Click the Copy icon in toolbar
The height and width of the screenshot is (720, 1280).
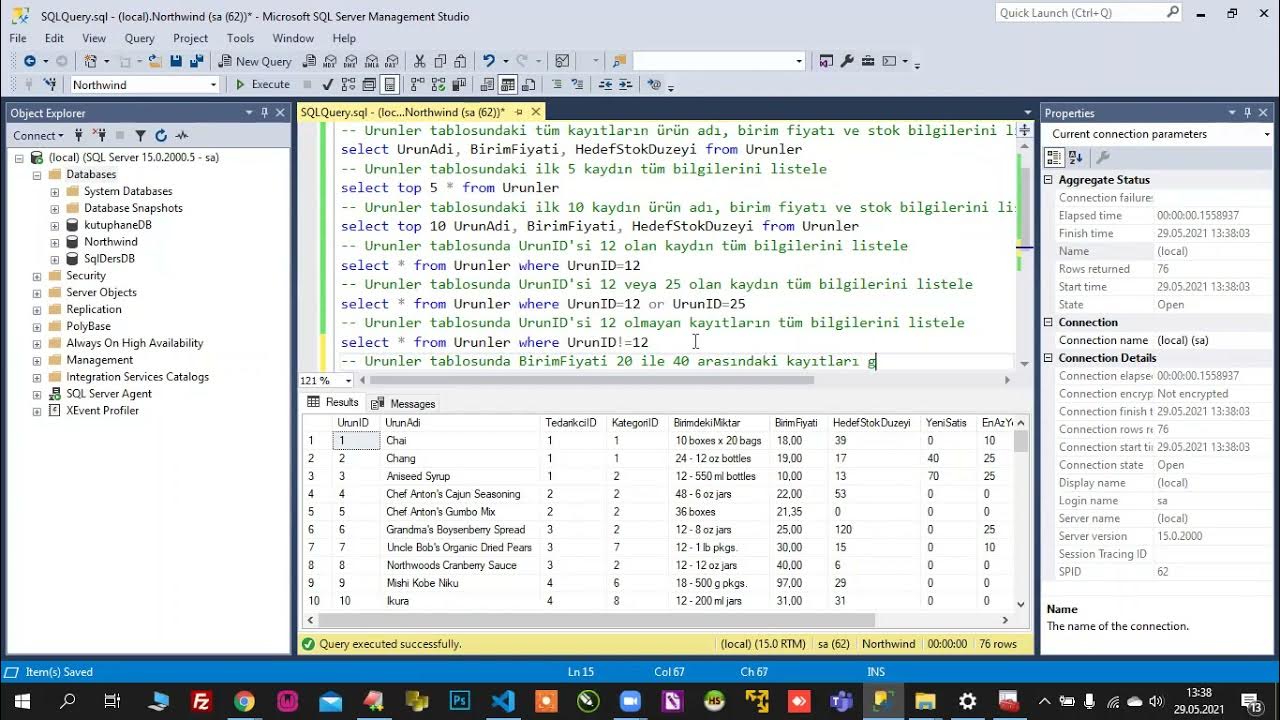pyautogui.click(x=440, y=61)
